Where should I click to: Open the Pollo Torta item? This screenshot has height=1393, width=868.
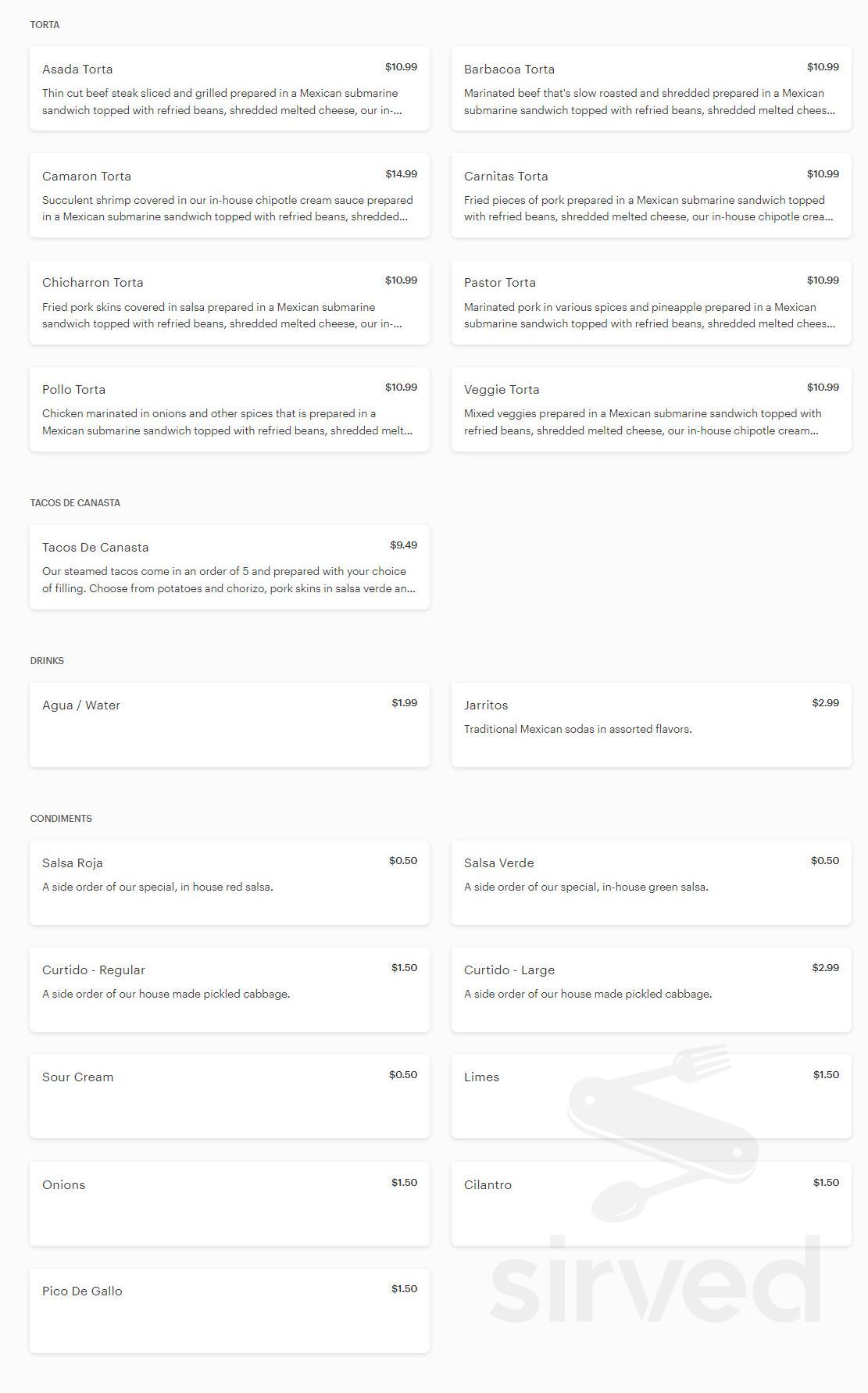[x=230, y=409]
